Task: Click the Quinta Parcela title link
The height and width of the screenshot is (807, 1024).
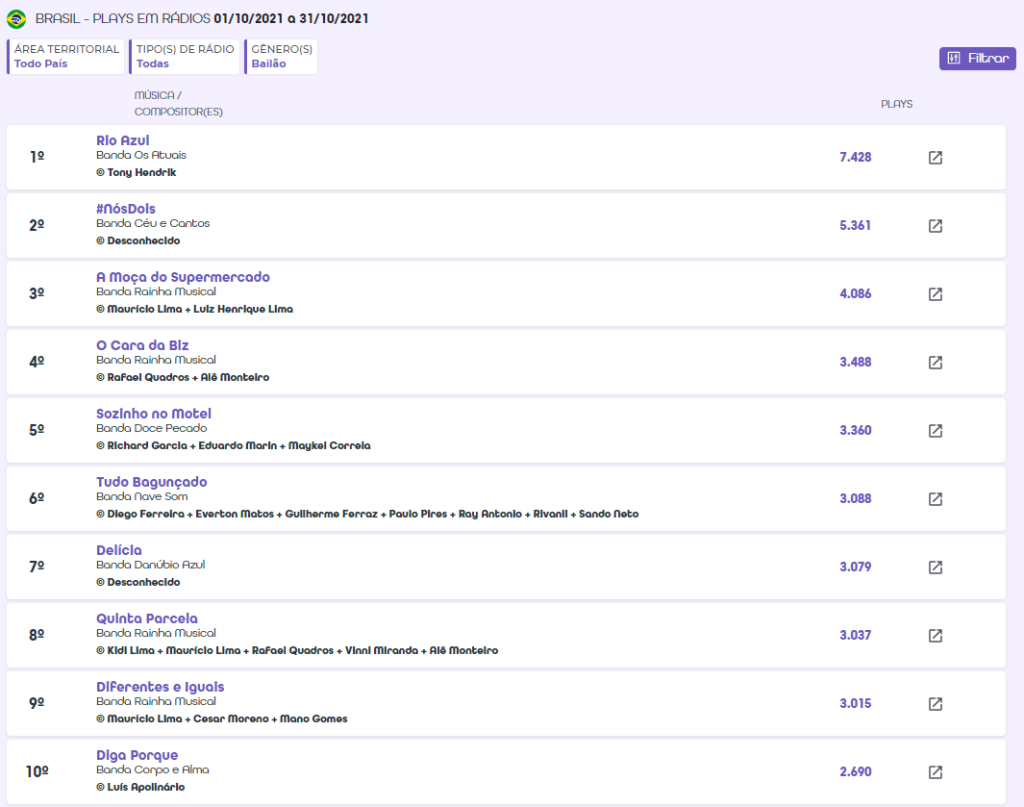Action: [146, 619]
